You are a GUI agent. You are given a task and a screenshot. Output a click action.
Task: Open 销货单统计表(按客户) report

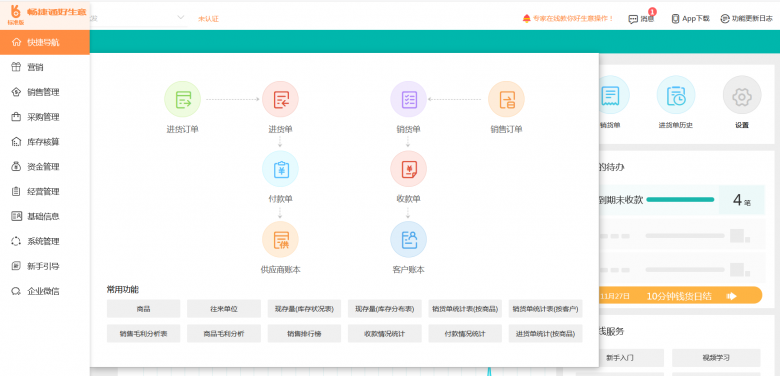coord(546,309)
